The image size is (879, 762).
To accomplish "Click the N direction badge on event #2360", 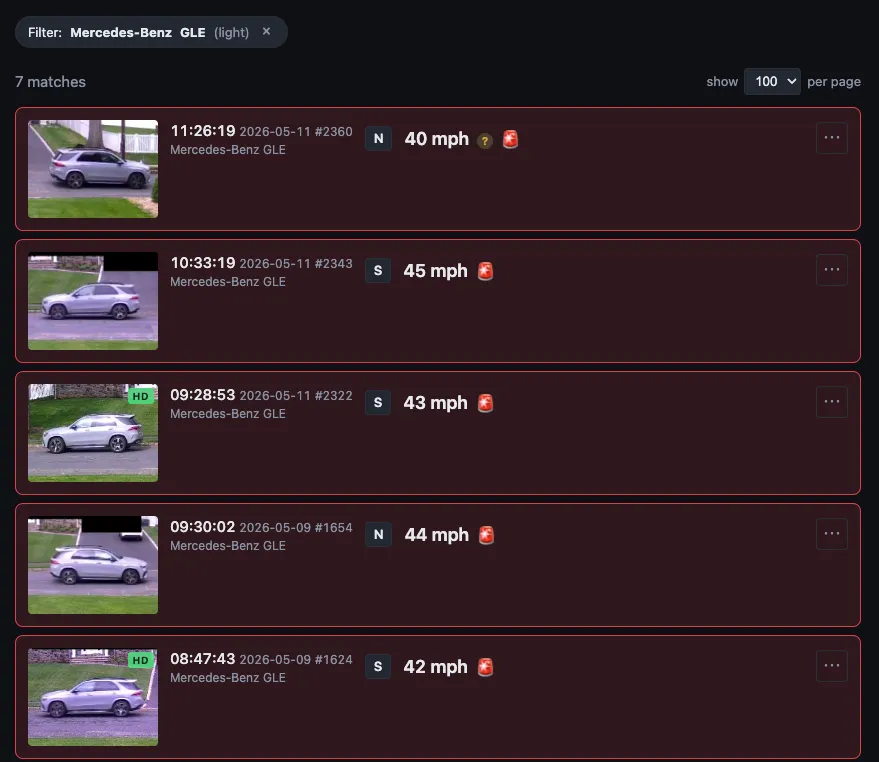I will [378, 138].
